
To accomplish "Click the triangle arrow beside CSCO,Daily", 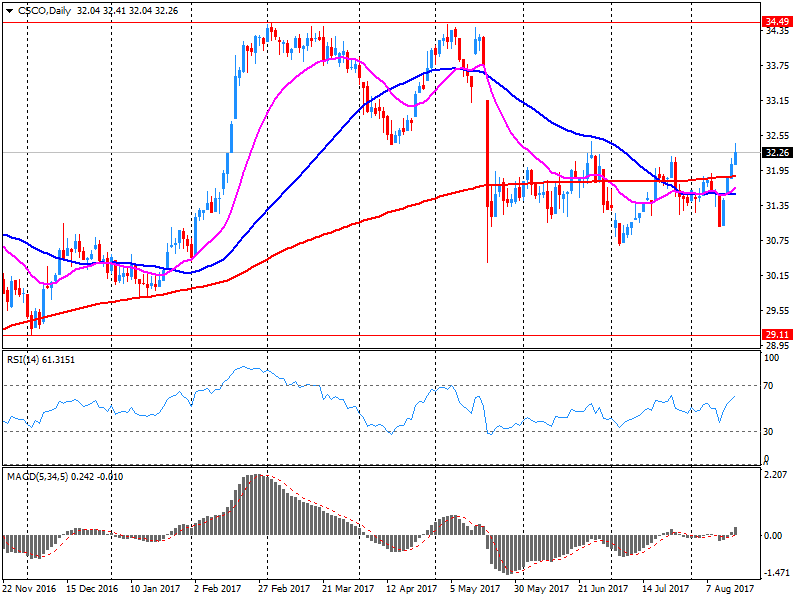I will coord(9,11).
